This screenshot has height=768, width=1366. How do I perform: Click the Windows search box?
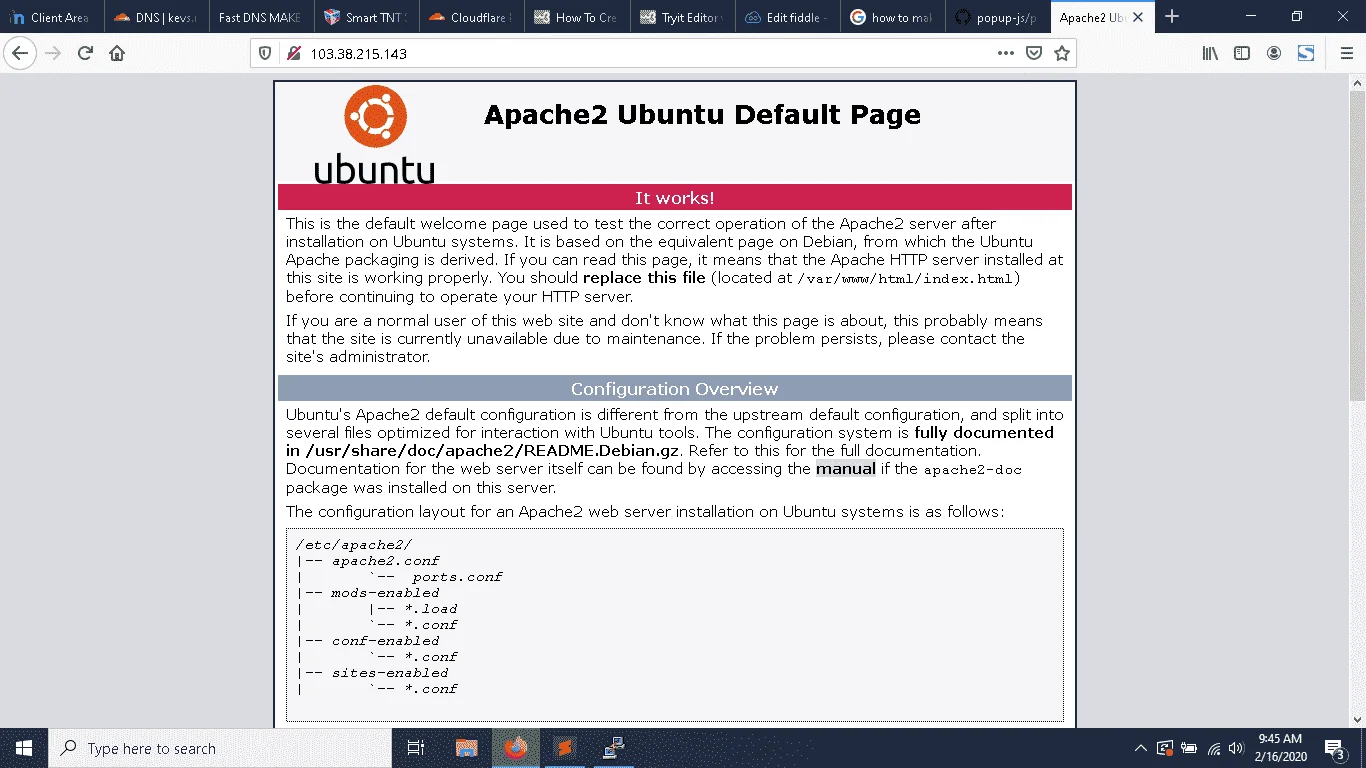coord(220,748)
